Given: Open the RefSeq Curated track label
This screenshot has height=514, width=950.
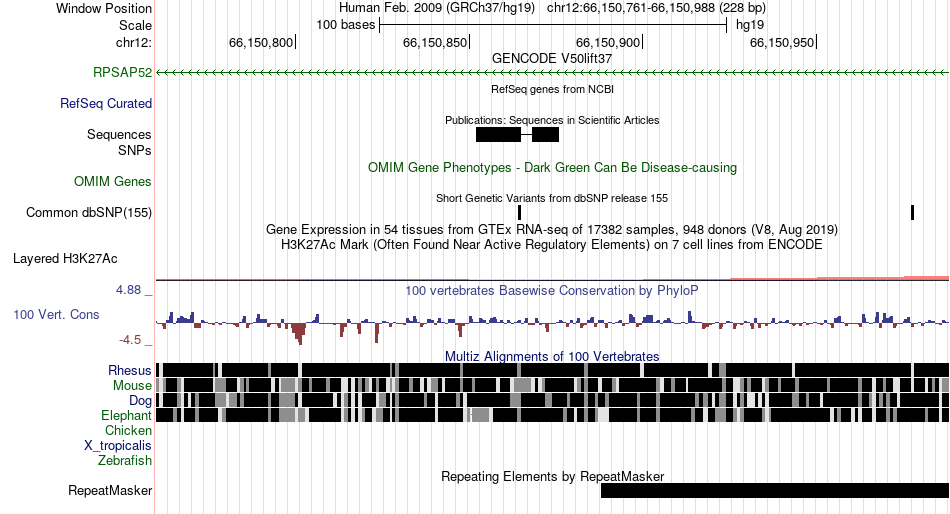Looking at the screenshot, I should 106,104.
